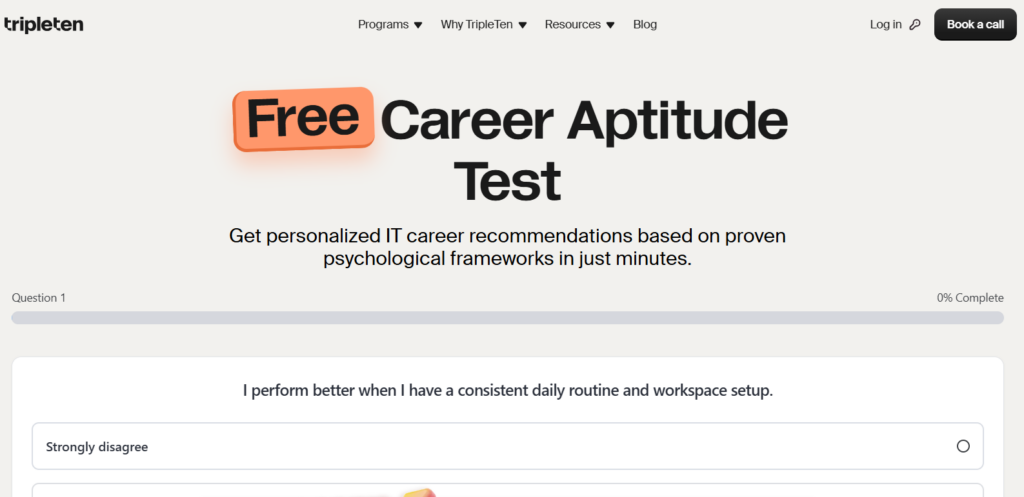The width and height of the screenshot is (1024, 497).
Task: Click the Log in link
Action: pos(885,25)
